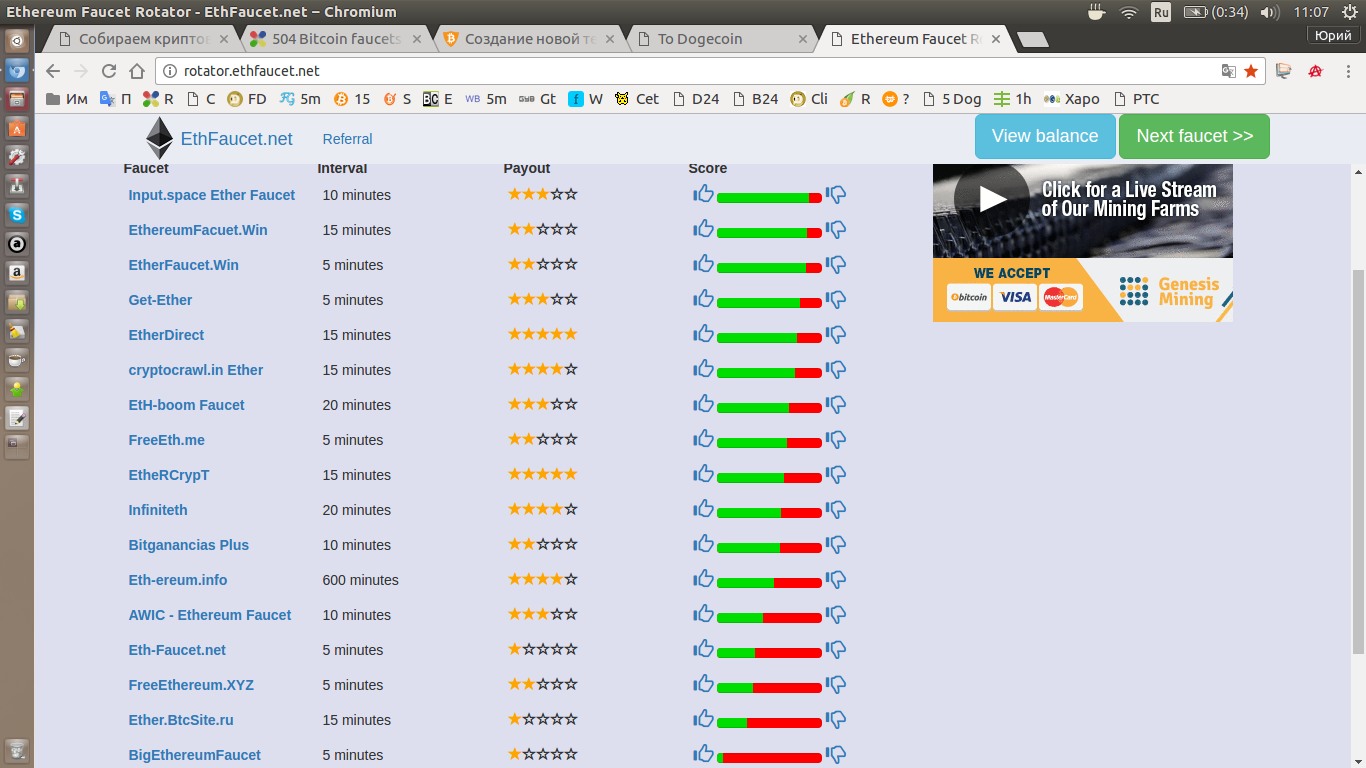The image size is (1366, 768).
Task: Thumbs down Bitganancias Plus
Action: click(836, 545)
